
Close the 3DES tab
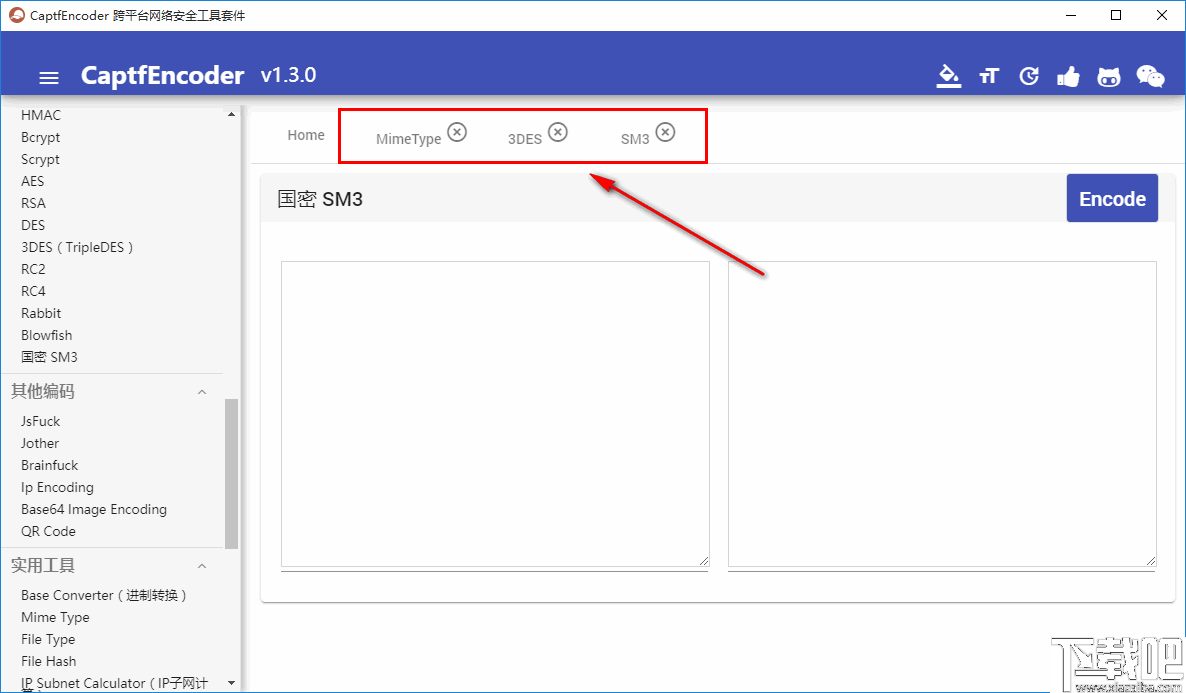(558, 131)
